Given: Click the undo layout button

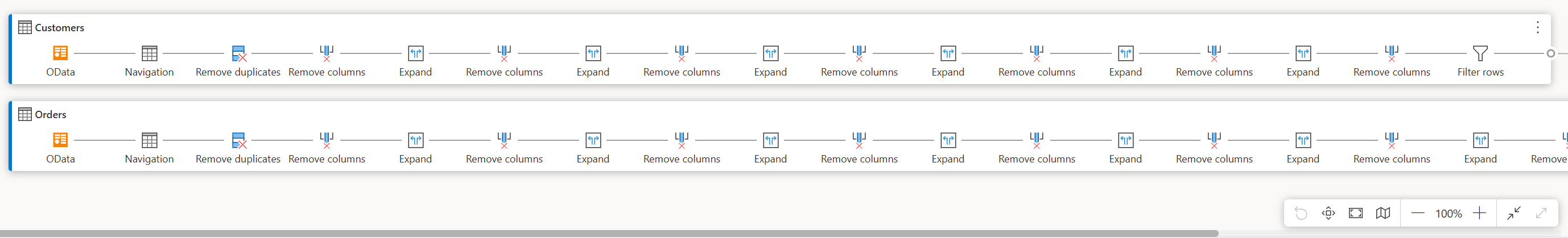Looking at the screenshot, I should coord(1301,213).
